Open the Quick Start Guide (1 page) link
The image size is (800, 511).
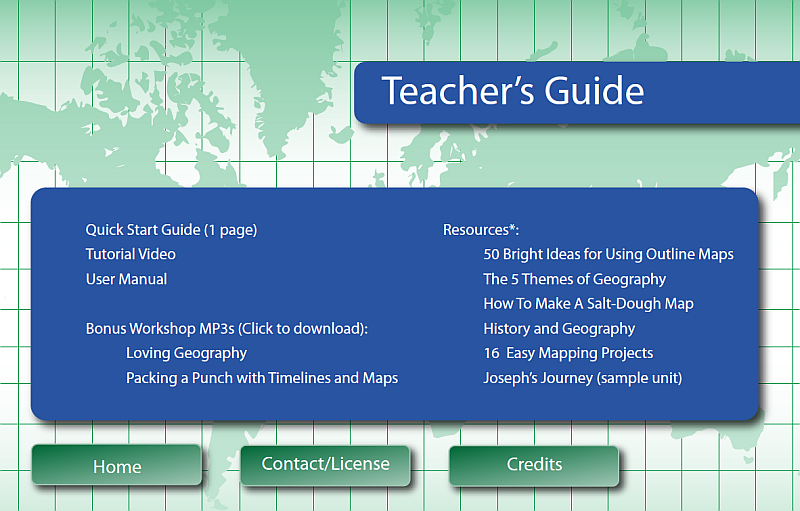point(171,230)
